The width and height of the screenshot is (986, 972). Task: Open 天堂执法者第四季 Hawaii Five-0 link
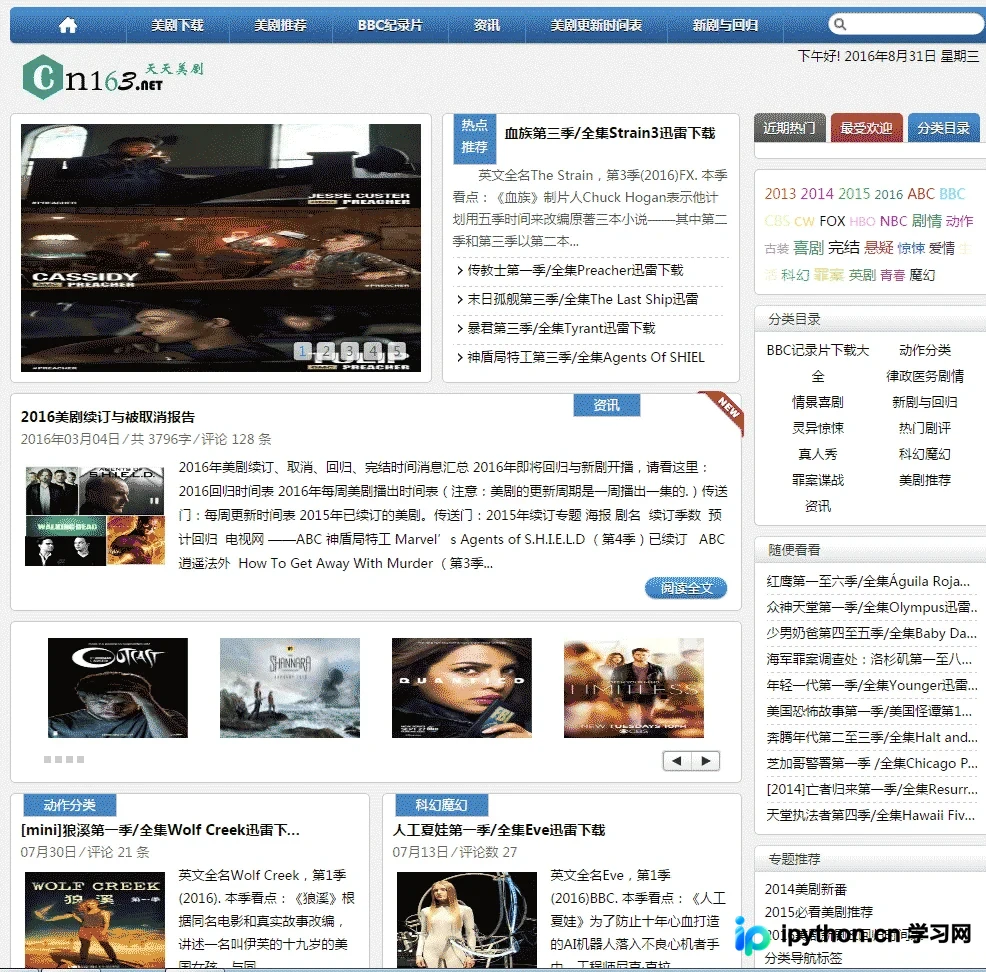[x=872, y=815]
